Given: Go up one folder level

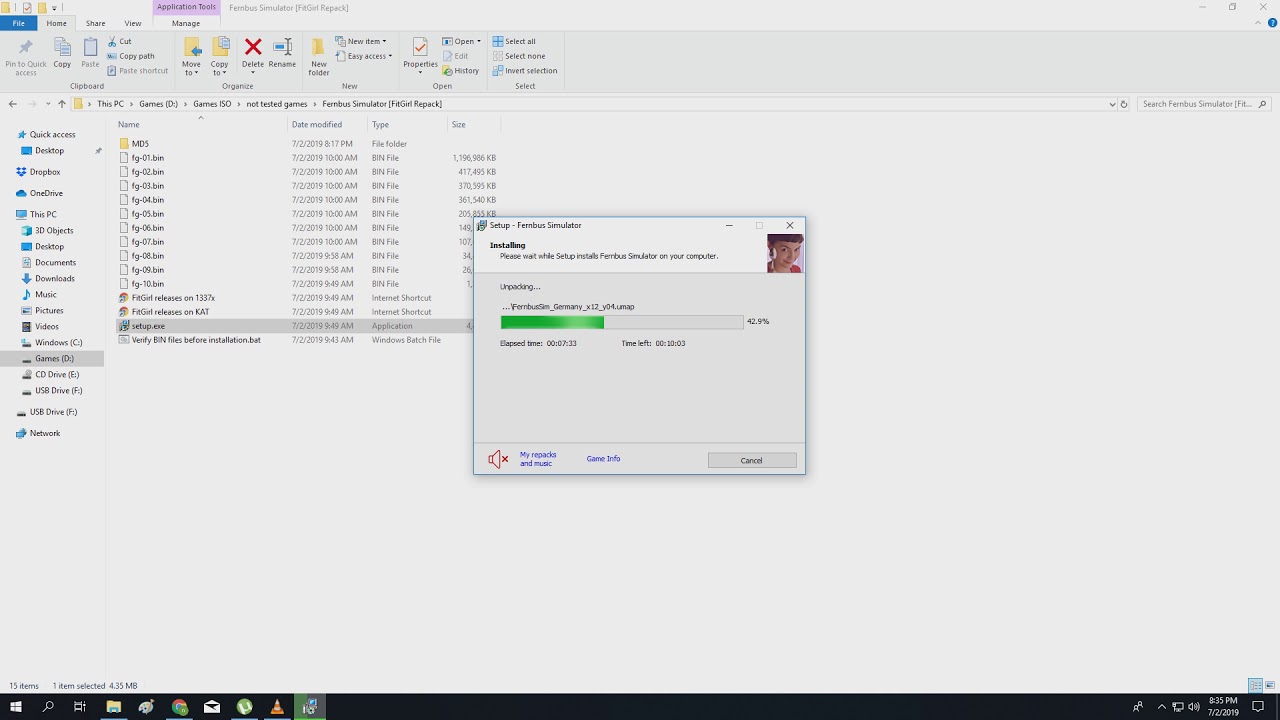Looking at the screenshot, I should tap(62, 104).
